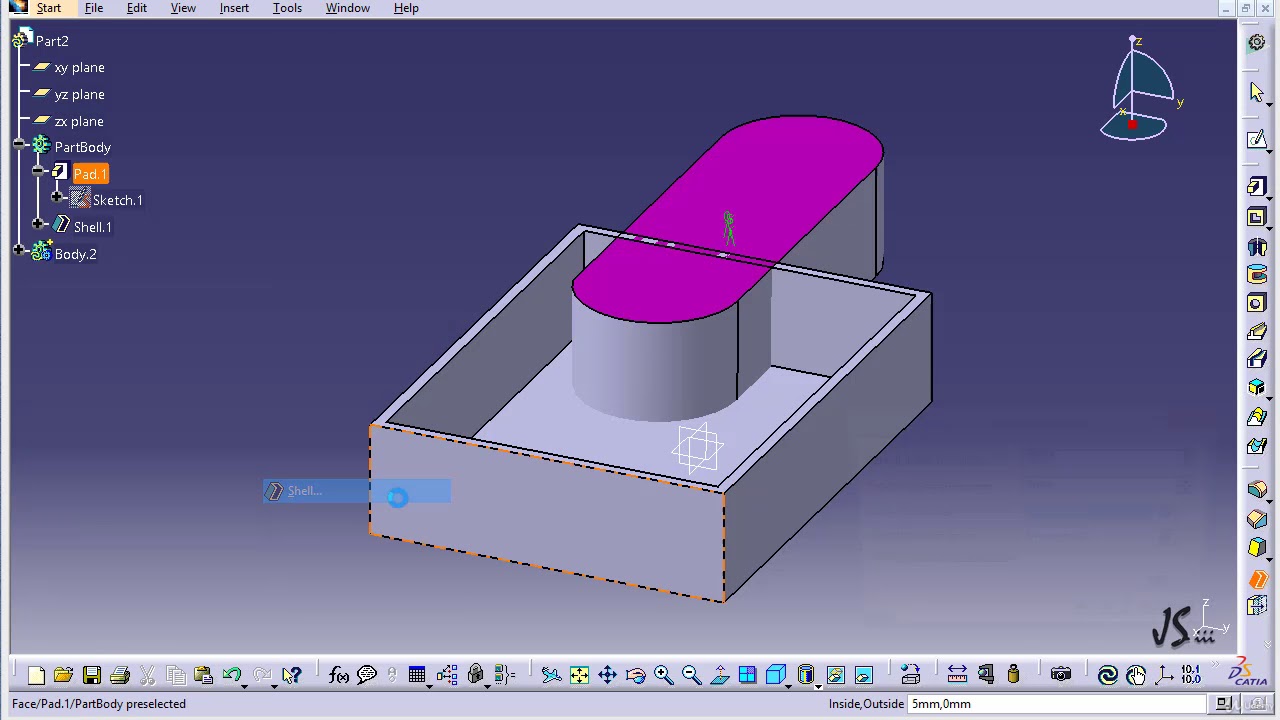Click the Save icon
This screenshot has height=720, width=1280.
[x=91, y=676]
